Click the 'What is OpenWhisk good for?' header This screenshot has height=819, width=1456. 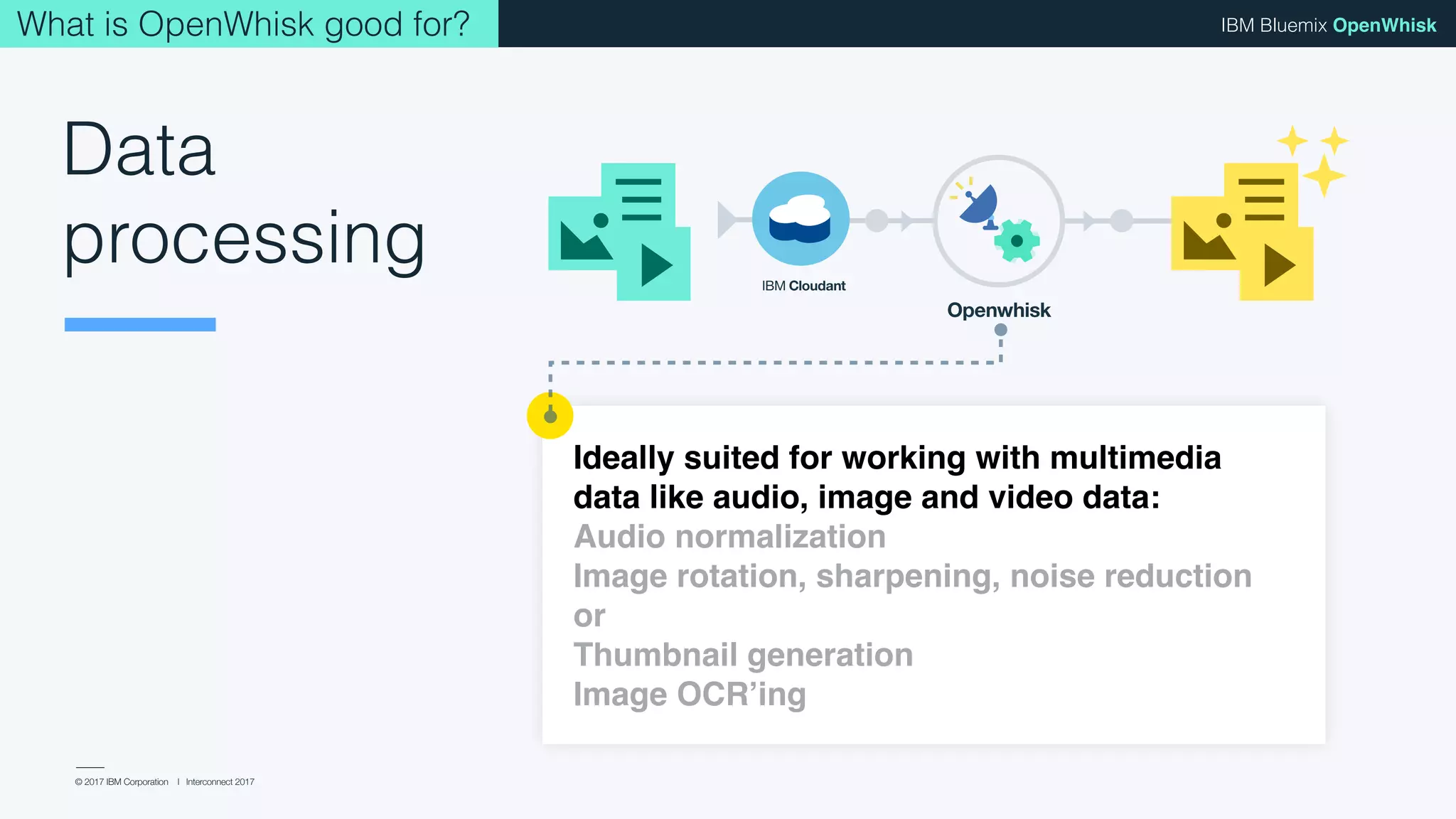244,24
